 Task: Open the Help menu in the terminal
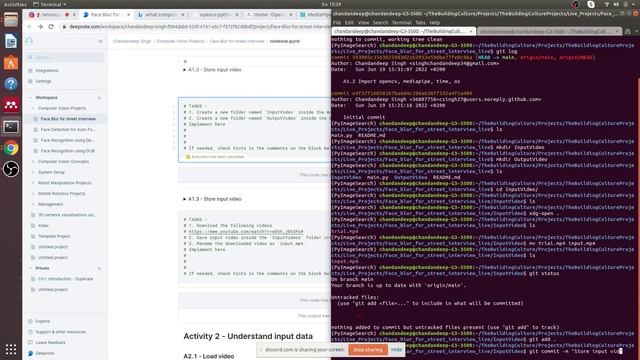(435, 23)
